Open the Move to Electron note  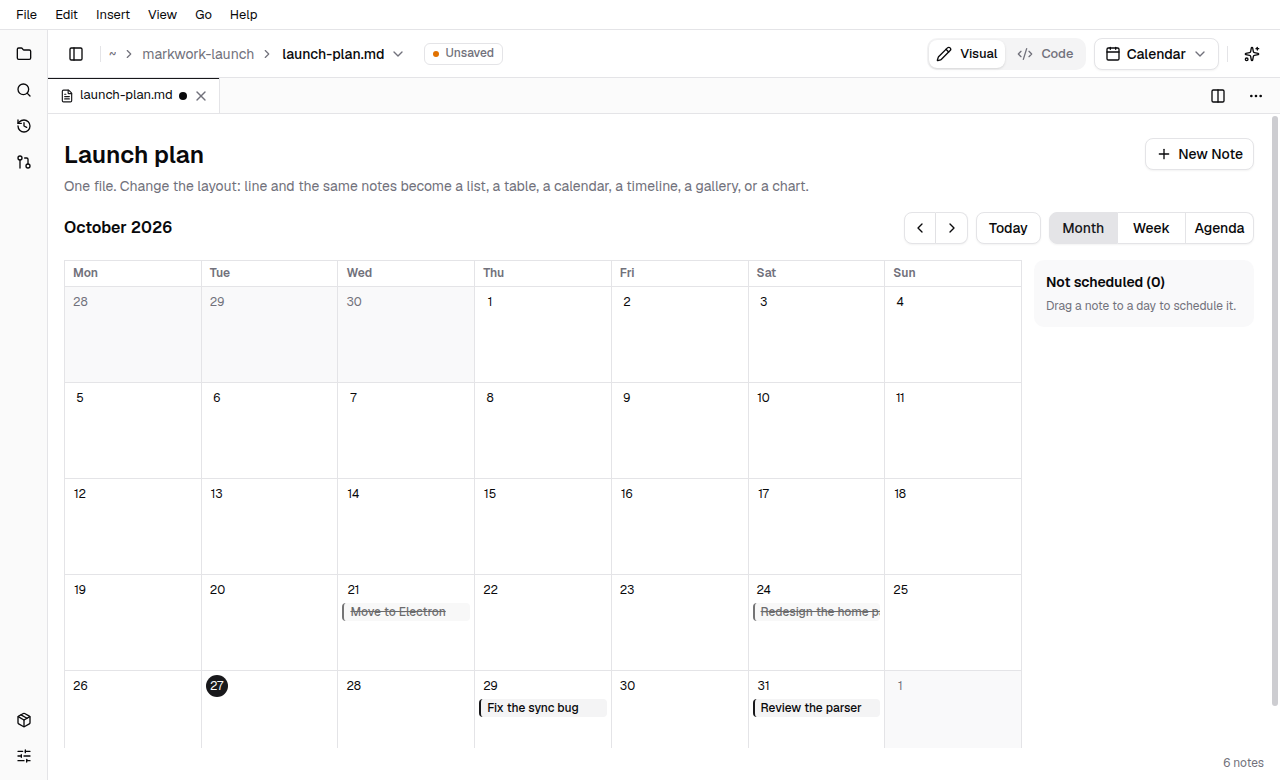point(406,612)
